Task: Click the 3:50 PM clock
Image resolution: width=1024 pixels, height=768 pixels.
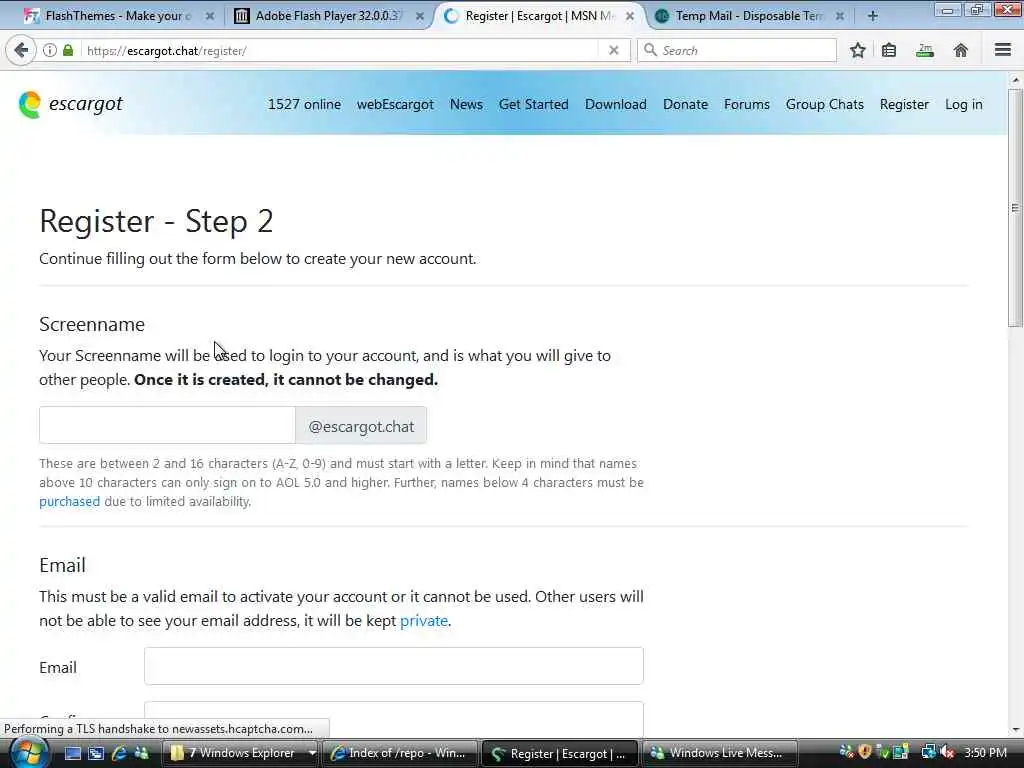Action: point(985,753)
